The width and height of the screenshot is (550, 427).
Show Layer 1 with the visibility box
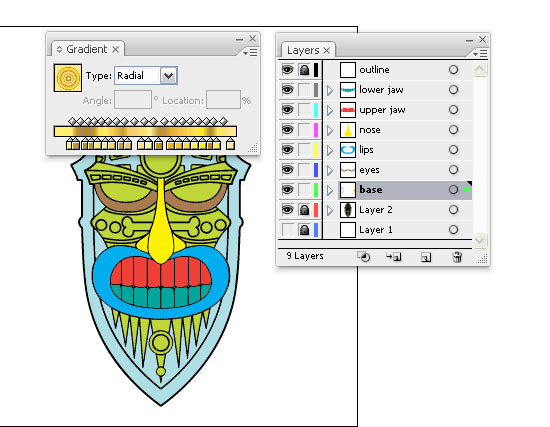tap(288, 230)
